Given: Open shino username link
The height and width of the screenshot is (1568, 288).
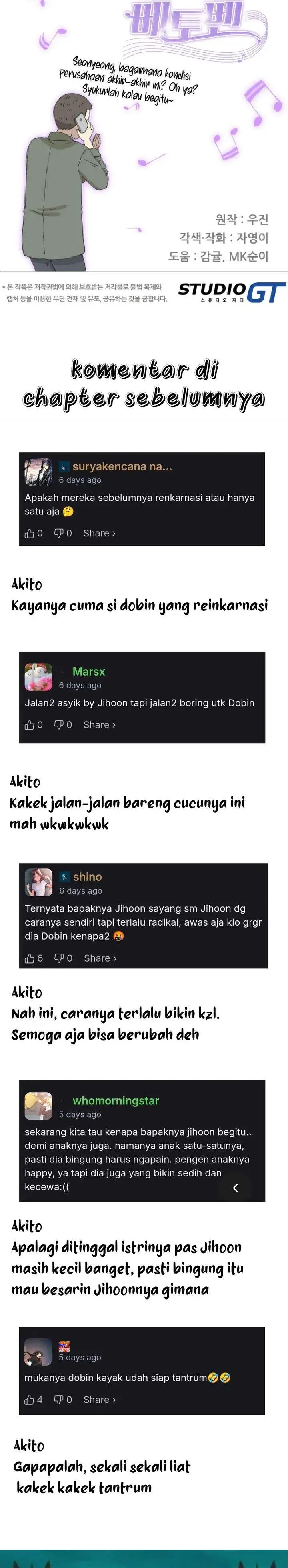Looking at the screenshot, I should point(88,876).
